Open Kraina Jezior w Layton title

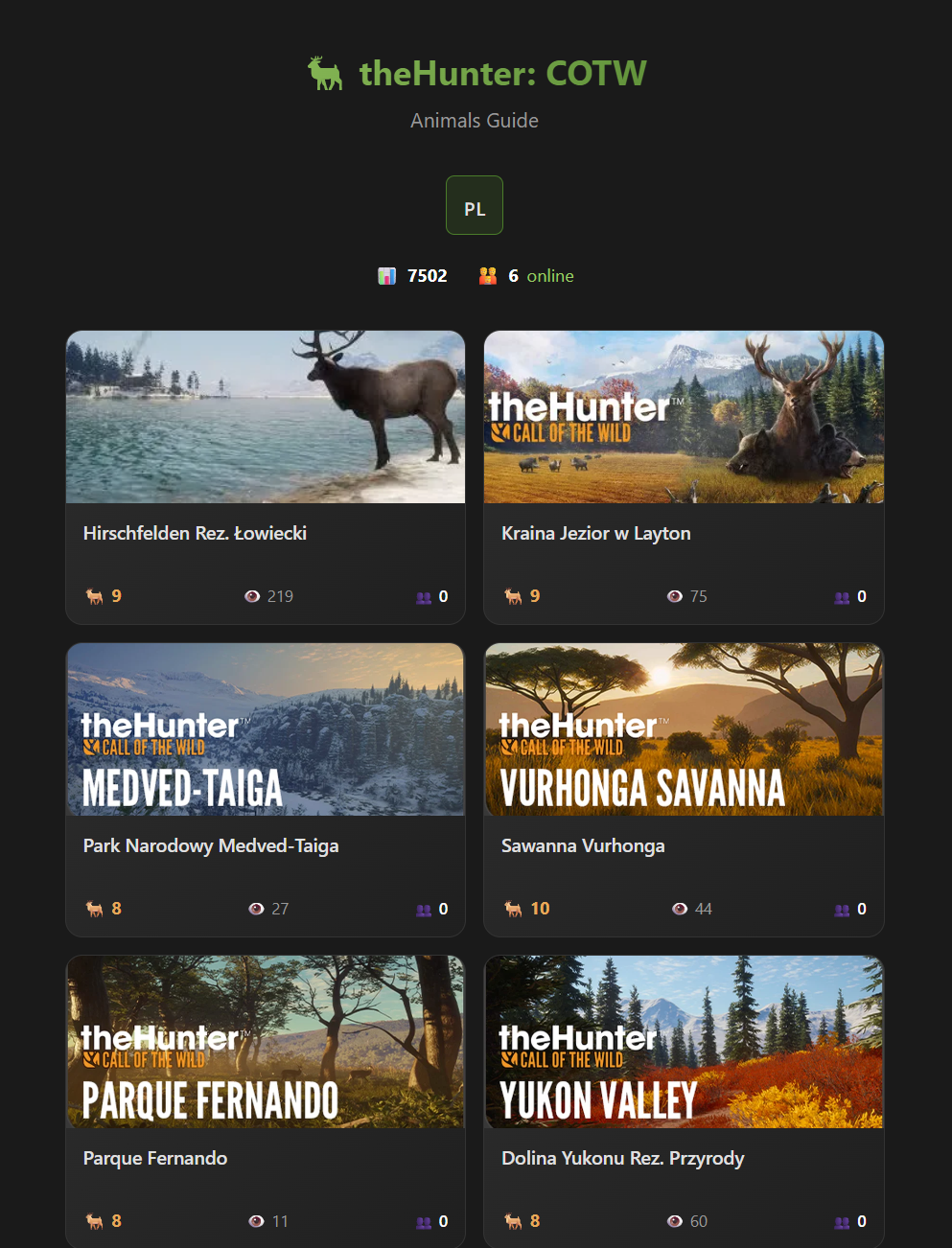pos(595,533)
